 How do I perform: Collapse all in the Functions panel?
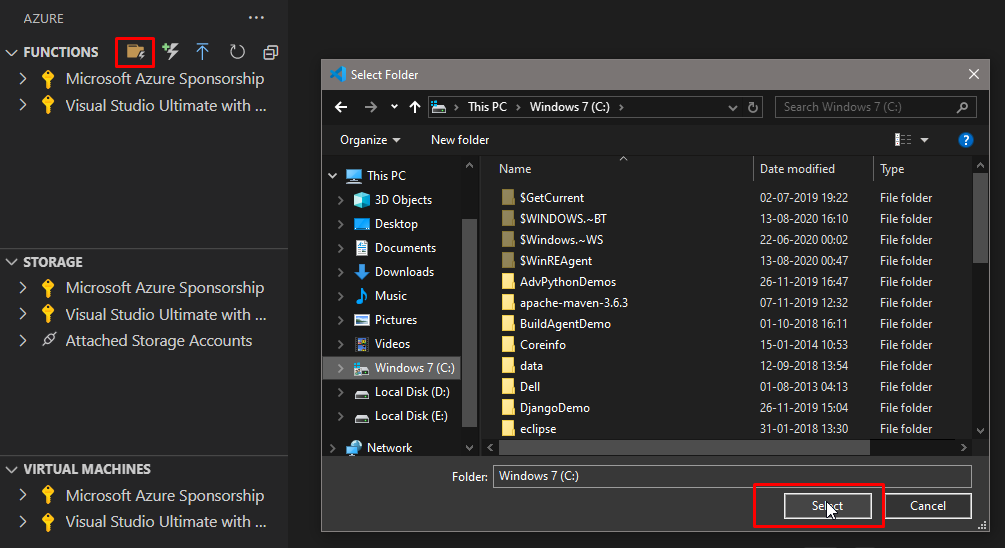pos(270,53)
